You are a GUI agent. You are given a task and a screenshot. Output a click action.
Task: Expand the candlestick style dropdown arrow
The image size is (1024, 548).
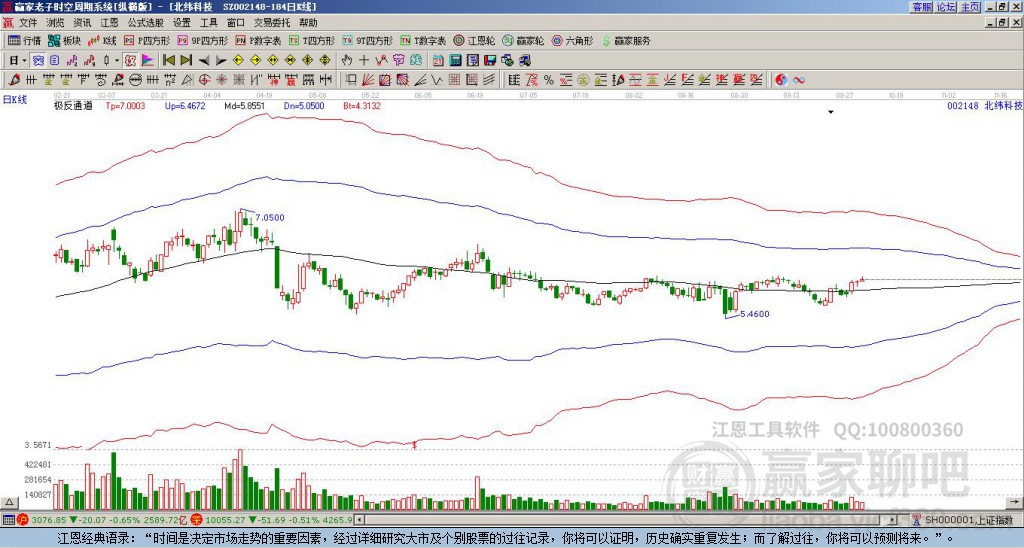pyautogui.click(x=116, y=61)
